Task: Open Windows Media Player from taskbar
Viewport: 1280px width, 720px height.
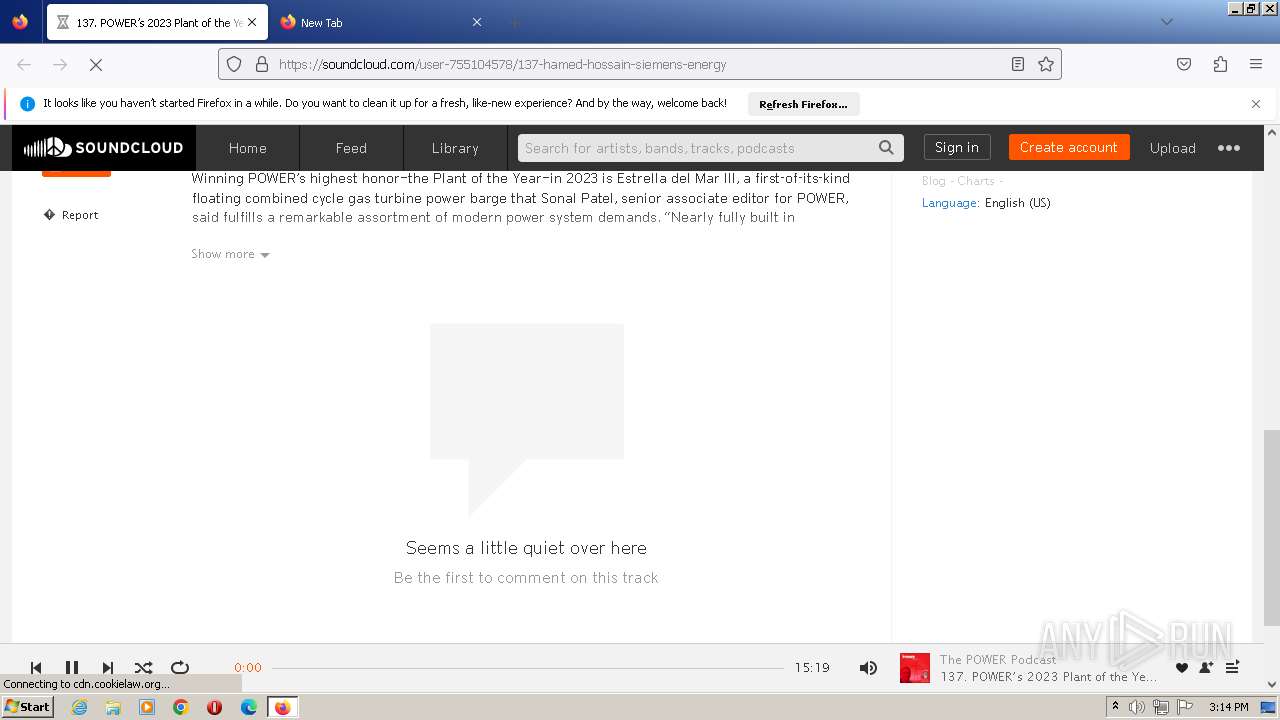Action: (147, 707)
